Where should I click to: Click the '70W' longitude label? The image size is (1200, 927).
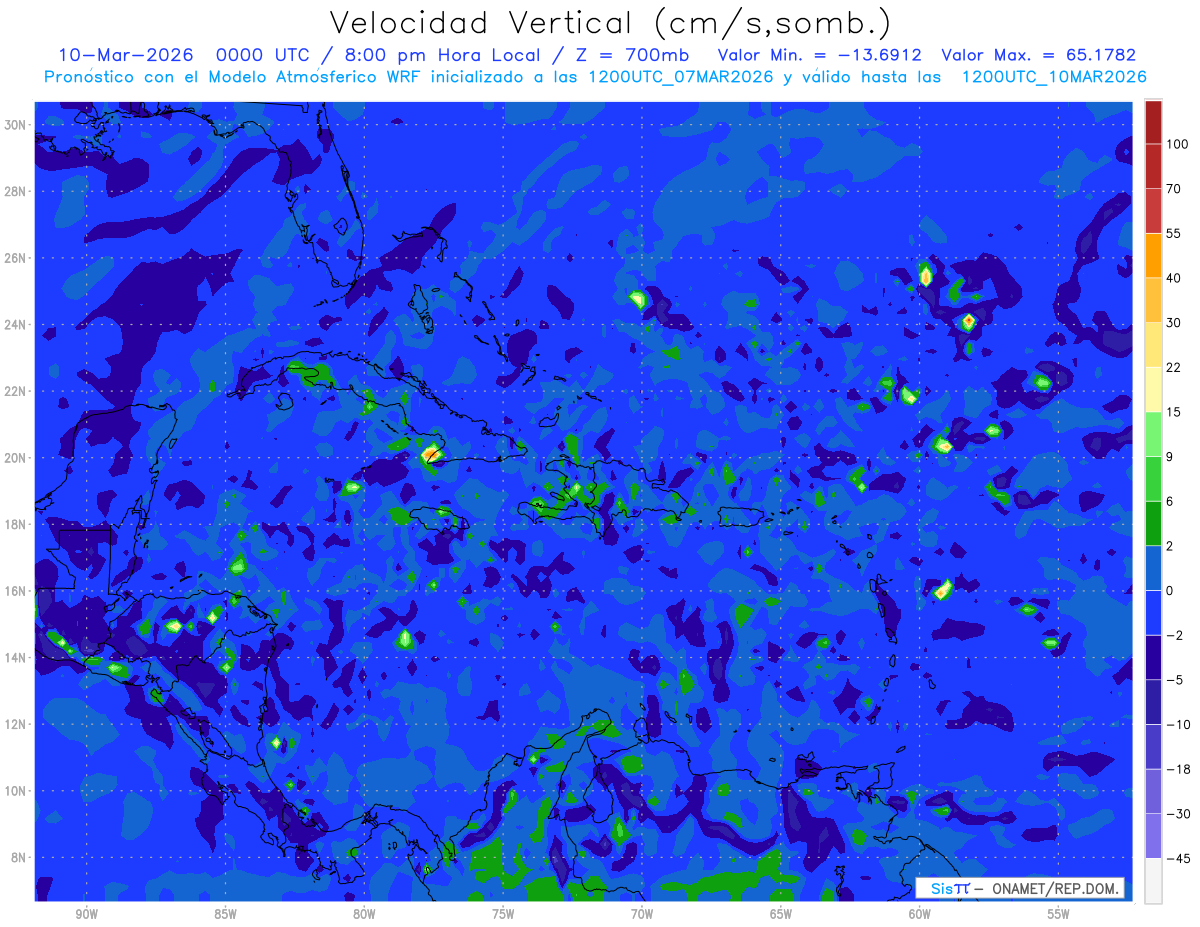[x=642, y=914]
